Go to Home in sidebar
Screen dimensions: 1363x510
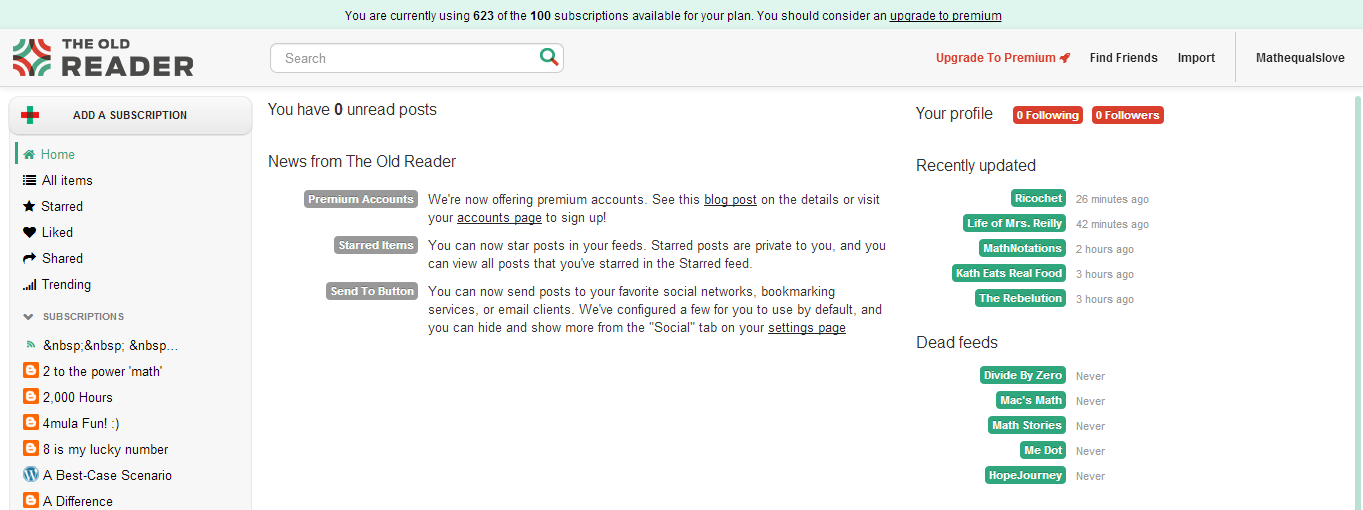pyautogui.click(x=57, y=154)
